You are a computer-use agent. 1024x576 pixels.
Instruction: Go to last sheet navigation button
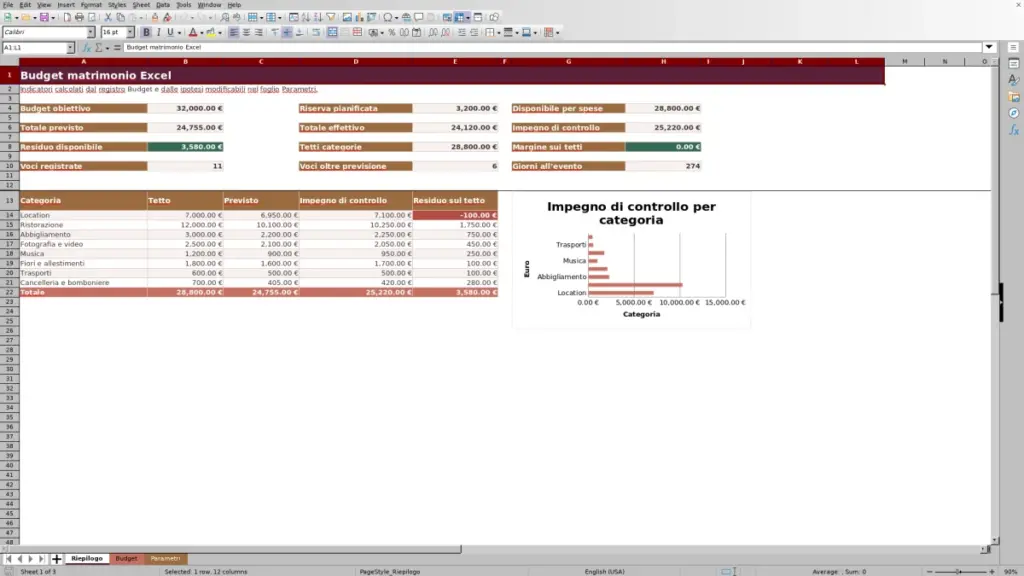[x=41, y=559]
